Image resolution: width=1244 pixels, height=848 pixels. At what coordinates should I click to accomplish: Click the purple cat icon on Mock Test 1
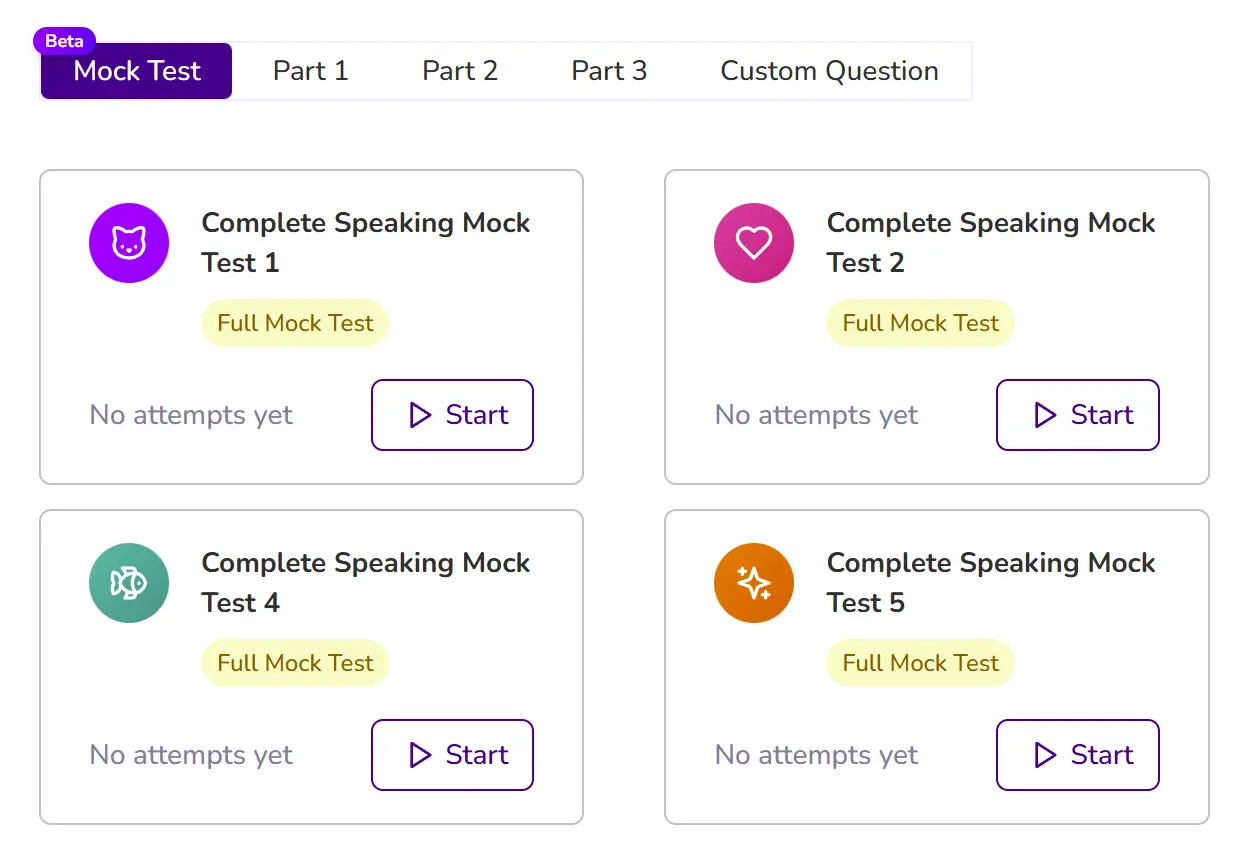[129, 242]
